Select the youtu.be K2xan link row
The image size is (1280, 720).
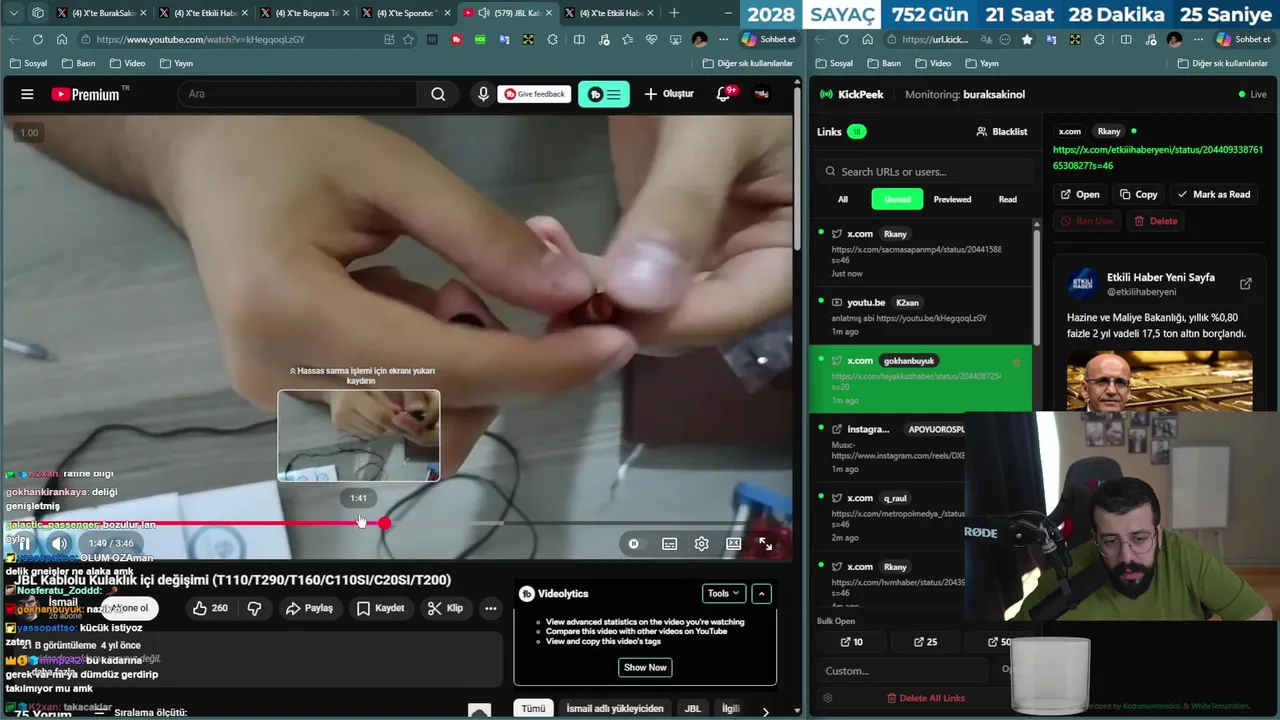click(920, 316)
